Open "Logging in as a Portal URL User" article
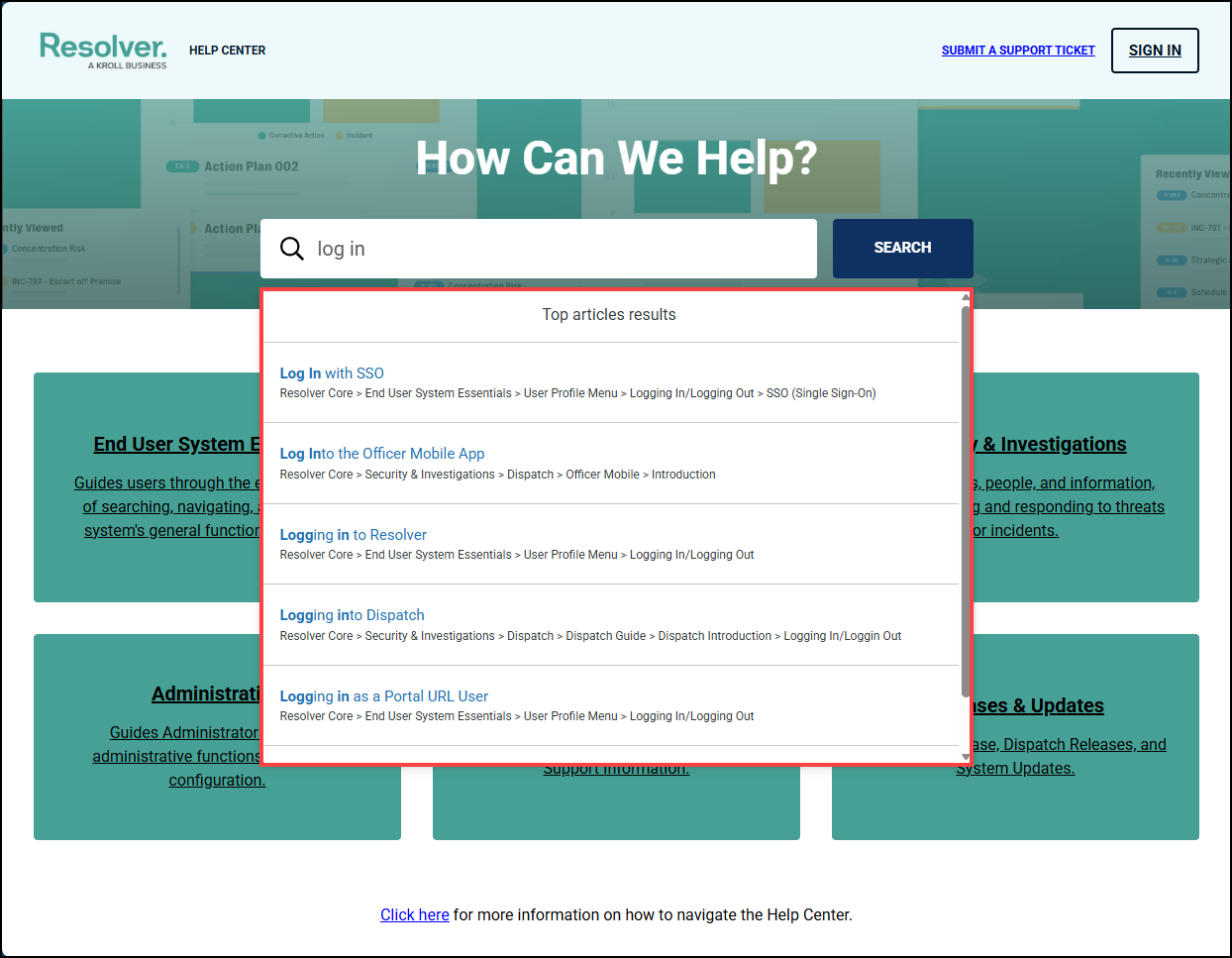The height and width of the screenshot is (958, 1232). (384, 696)
